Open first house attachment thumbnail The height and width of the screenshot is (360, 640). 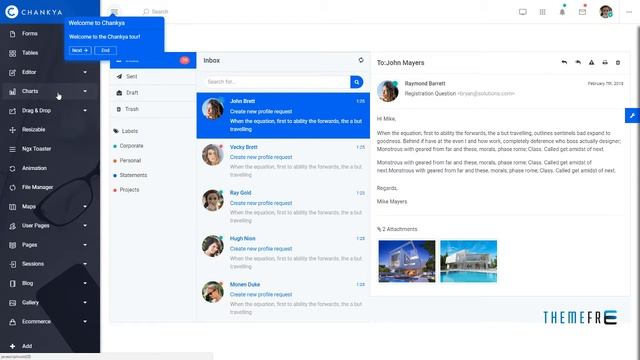[407, 261]
